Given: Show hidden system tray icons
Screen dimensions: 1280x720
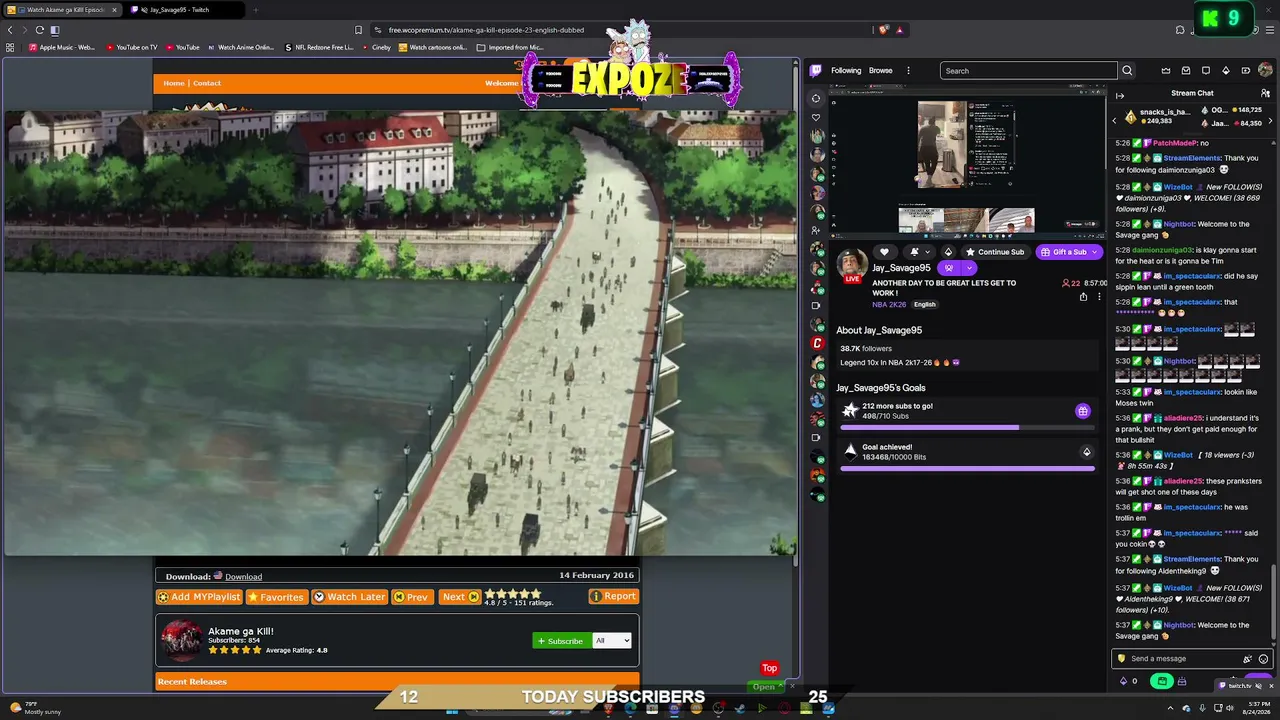Looking at the screenshot, I should 1170,709.
